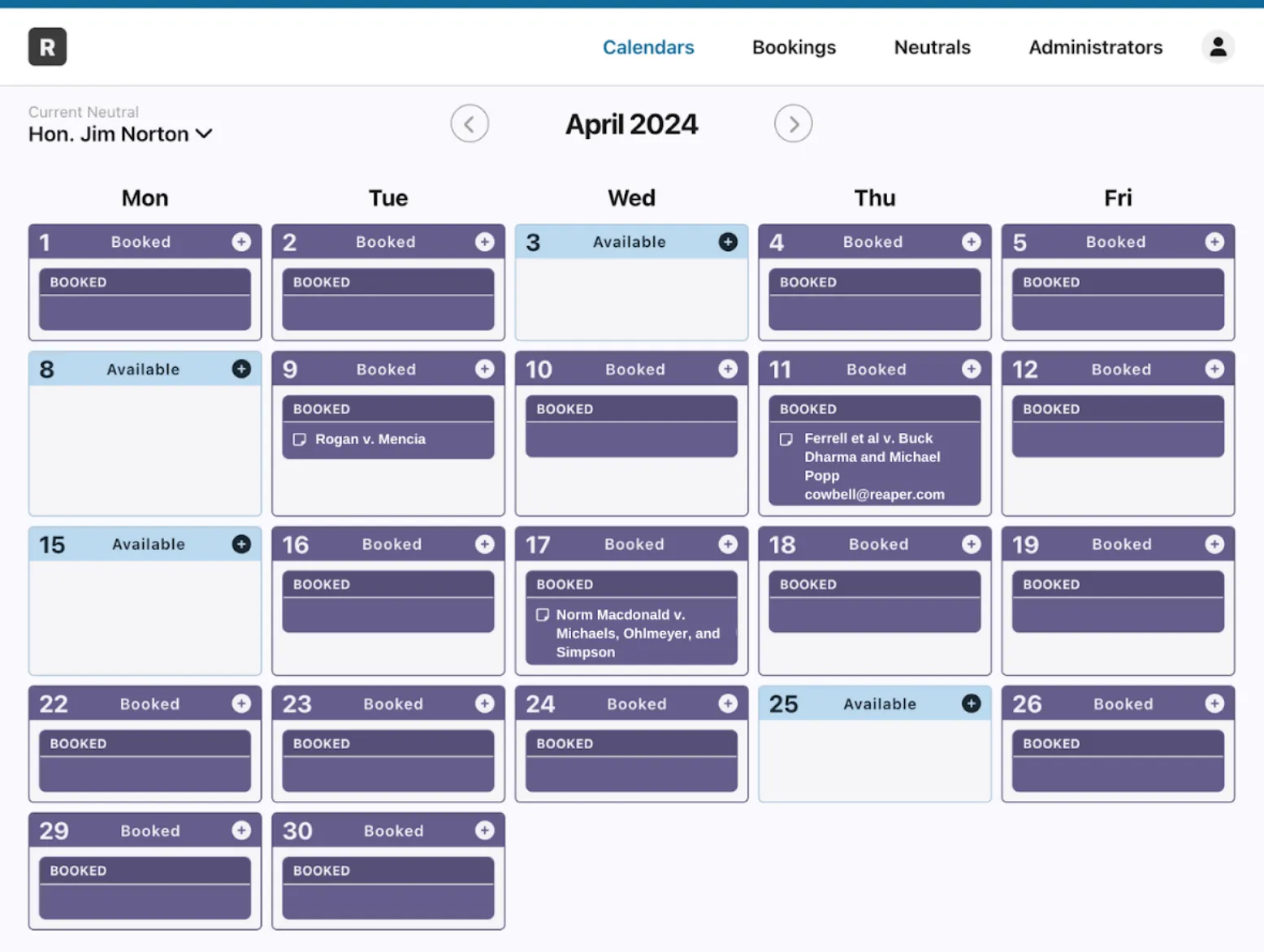The image size is (1264, 952).
Task: Add booking on April 8 plus icon
Action: [241, 369]
